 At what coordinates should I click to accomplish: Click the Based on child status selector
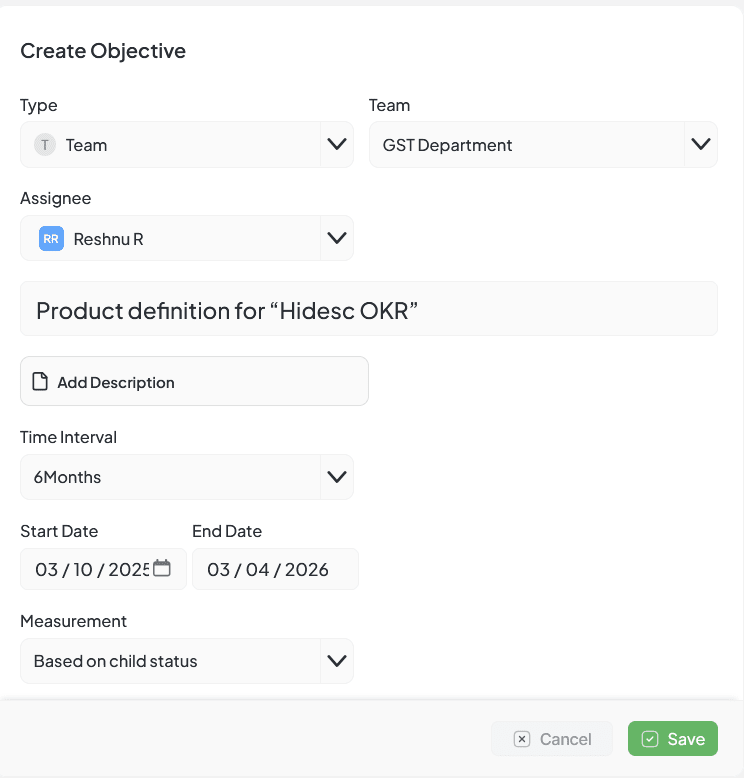click(170, 661)
